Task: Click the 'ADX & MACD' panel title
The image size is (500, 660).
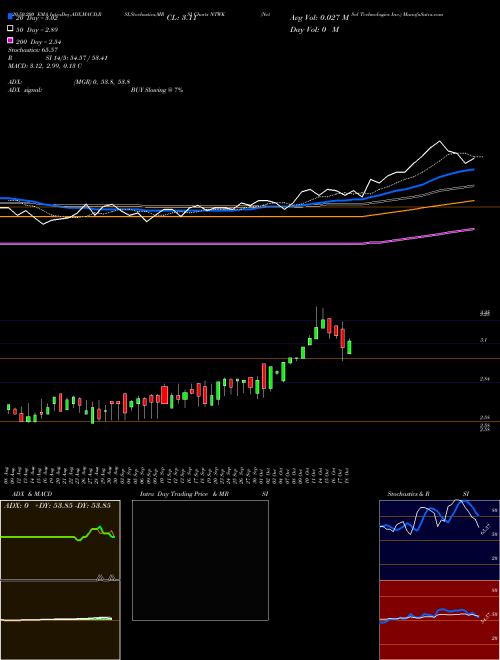Action: click(32, 494)
